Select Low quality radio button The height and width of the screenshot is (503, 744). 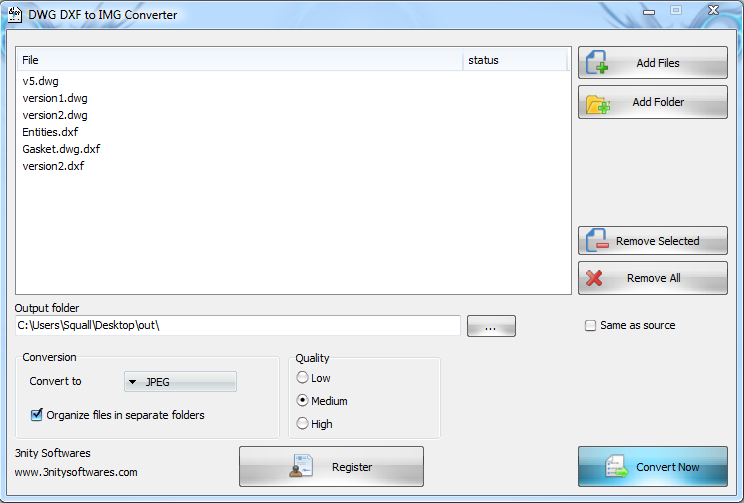click(302, 378)
